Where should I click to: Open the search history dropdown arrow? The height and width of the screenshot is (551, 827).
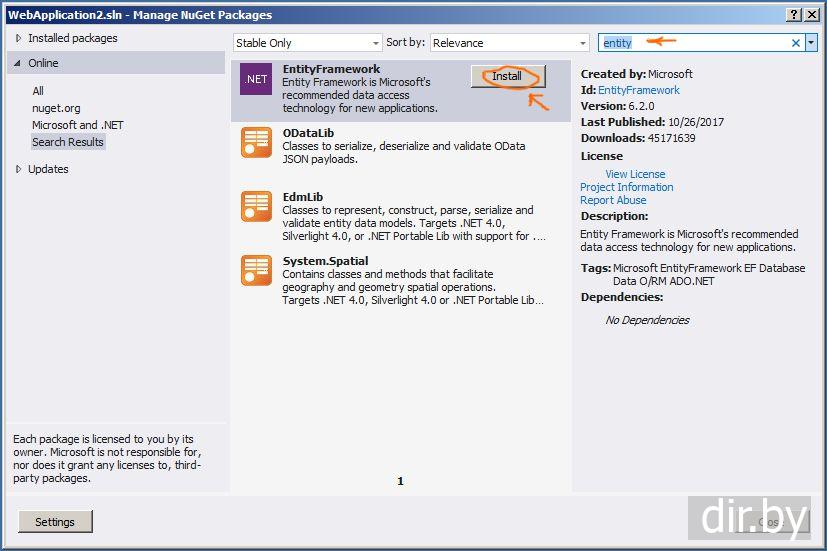point(811,43)
